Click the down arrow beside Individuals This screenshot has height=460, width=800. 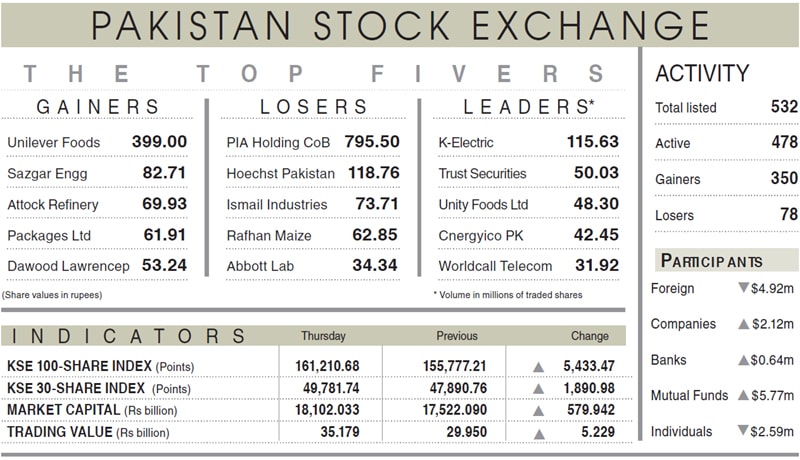[x=743, y=431]
